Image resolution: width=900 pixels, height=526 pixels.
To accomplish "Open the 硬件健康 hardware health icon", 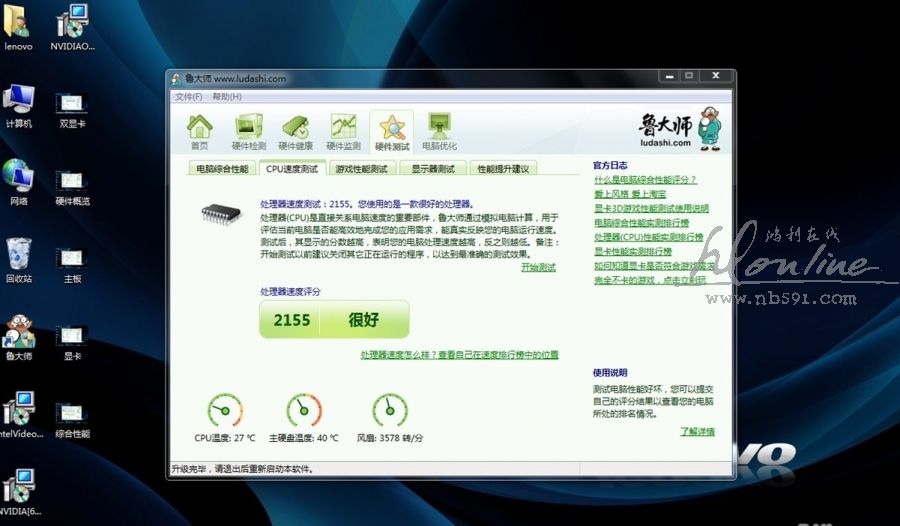I will [296, 131].
